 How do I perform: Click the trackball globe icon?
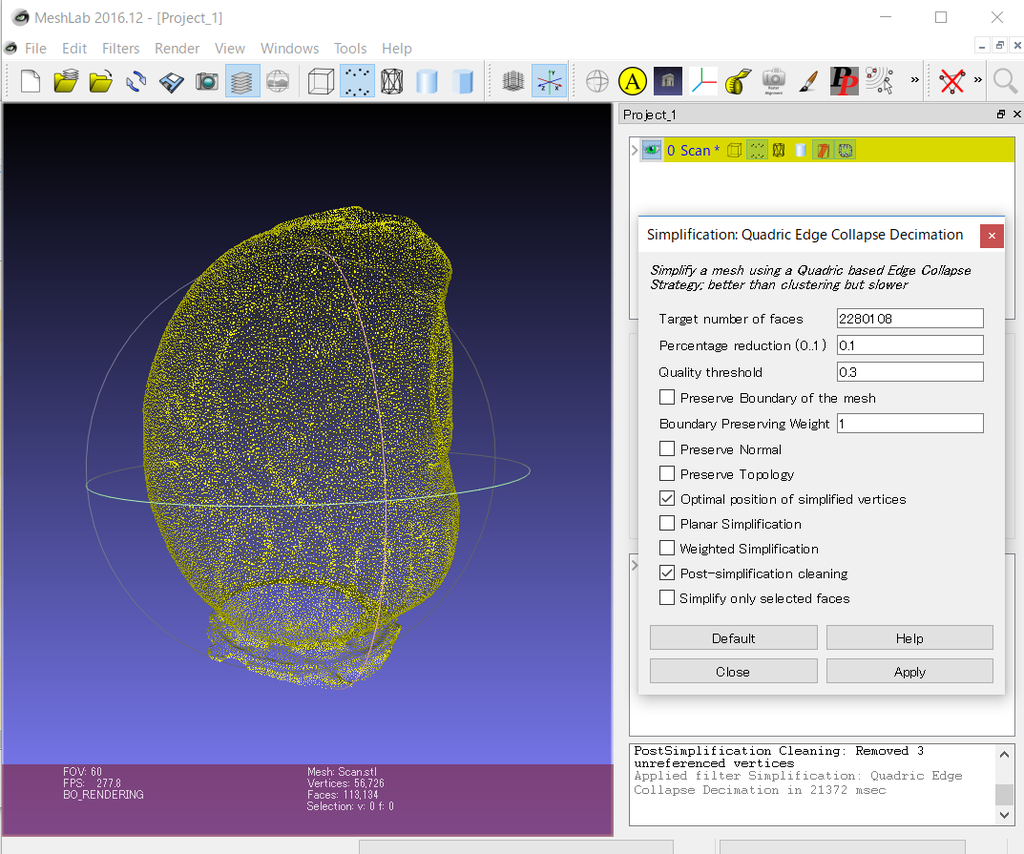point(597,82)
